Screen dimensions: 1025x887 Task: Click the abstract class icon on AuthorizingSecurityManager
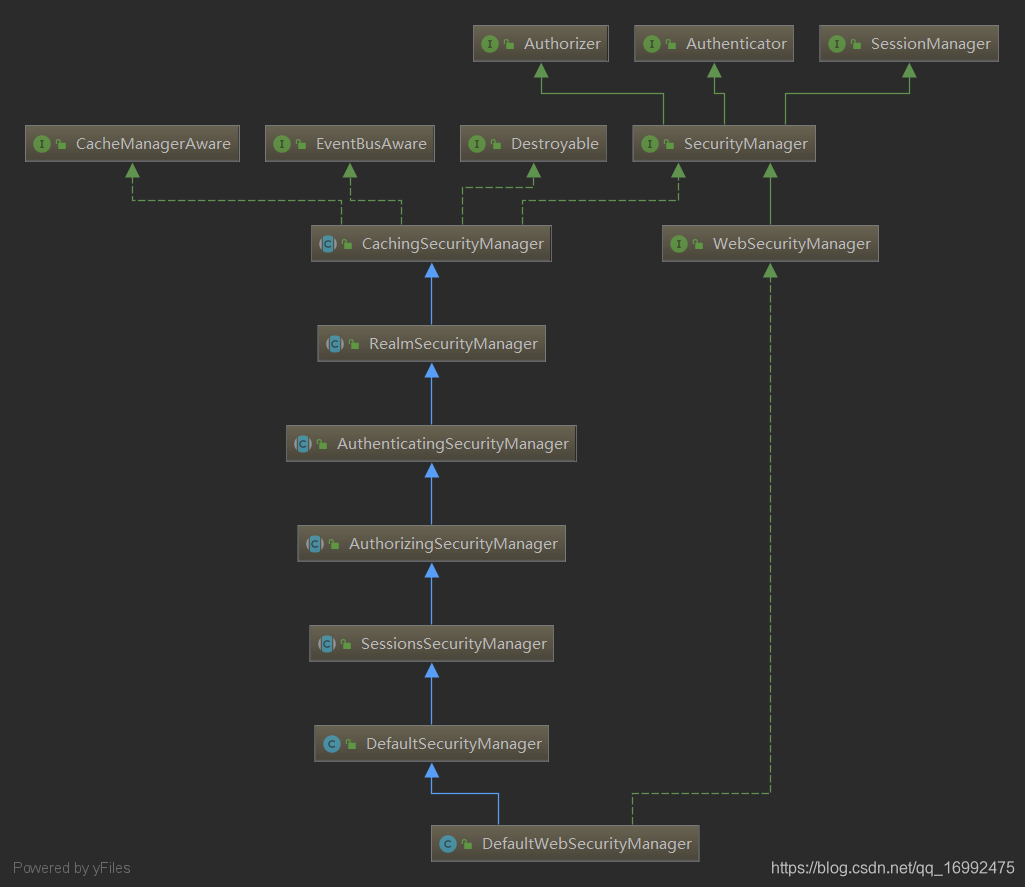coord(315,544)
